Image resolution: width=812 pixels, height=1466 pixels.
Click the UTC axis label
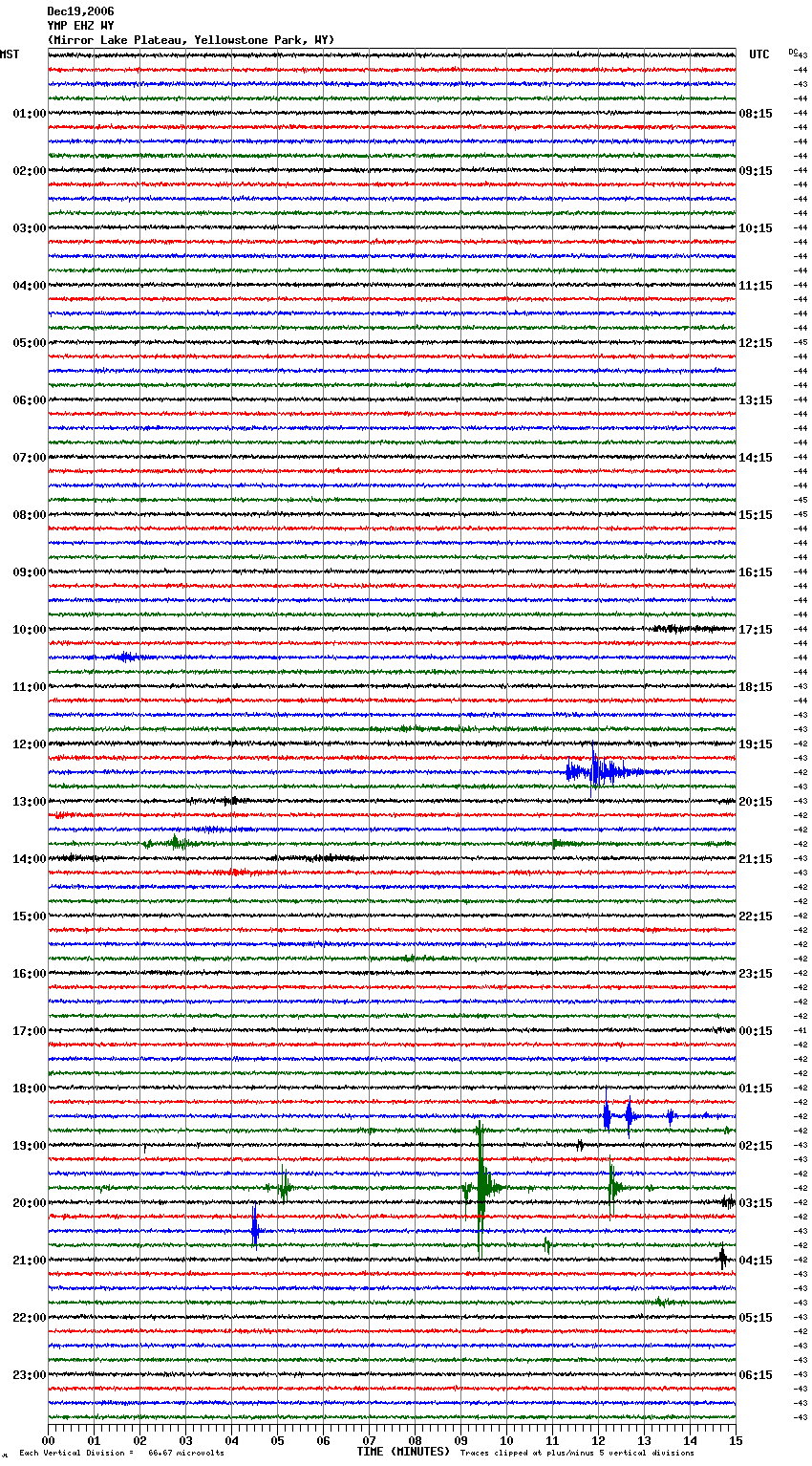coord(759,54)
